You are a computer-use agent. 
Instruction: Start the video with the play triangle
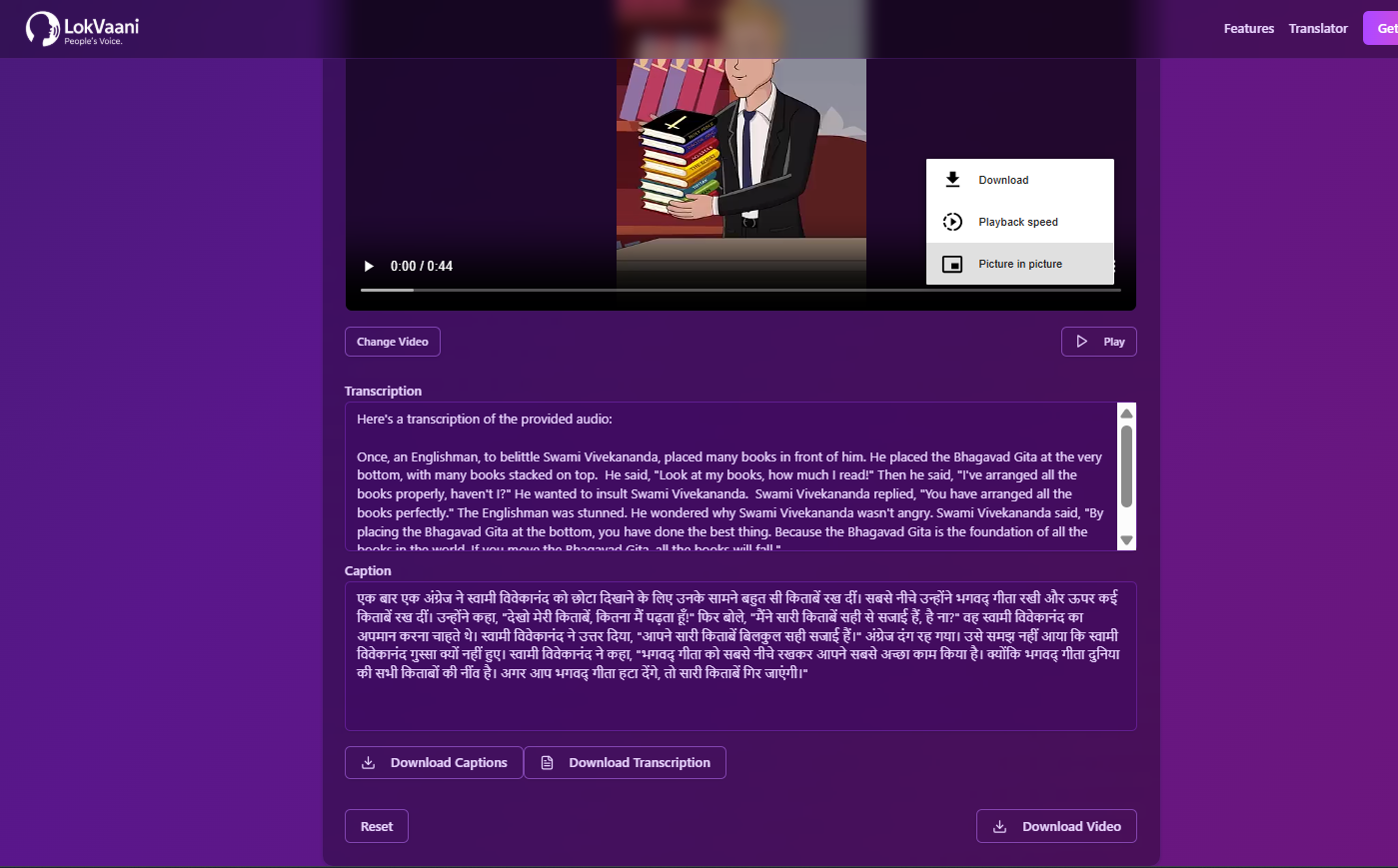[369, 267]
